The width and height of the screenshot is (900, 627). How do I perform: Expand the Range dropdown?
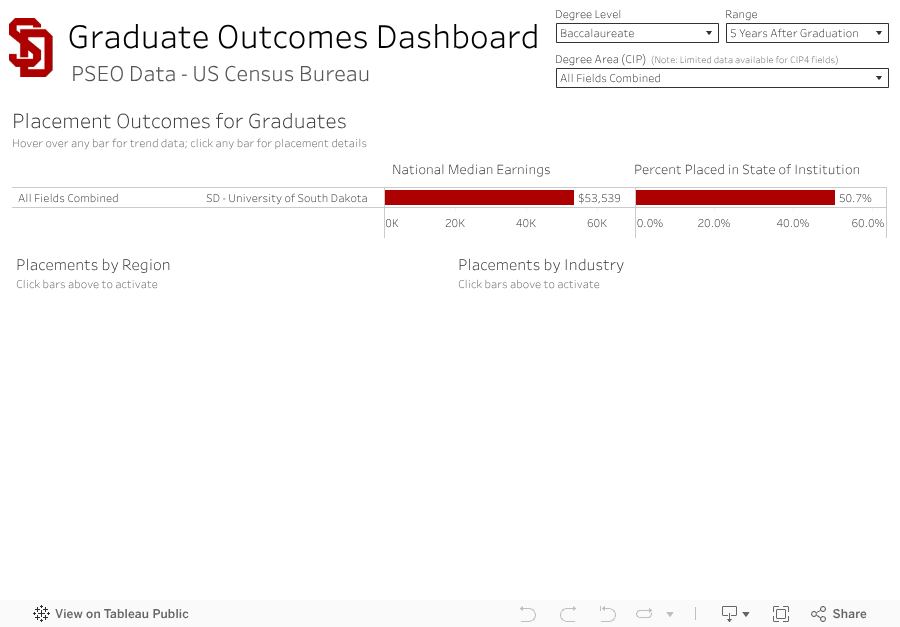(x=807, y=33)
